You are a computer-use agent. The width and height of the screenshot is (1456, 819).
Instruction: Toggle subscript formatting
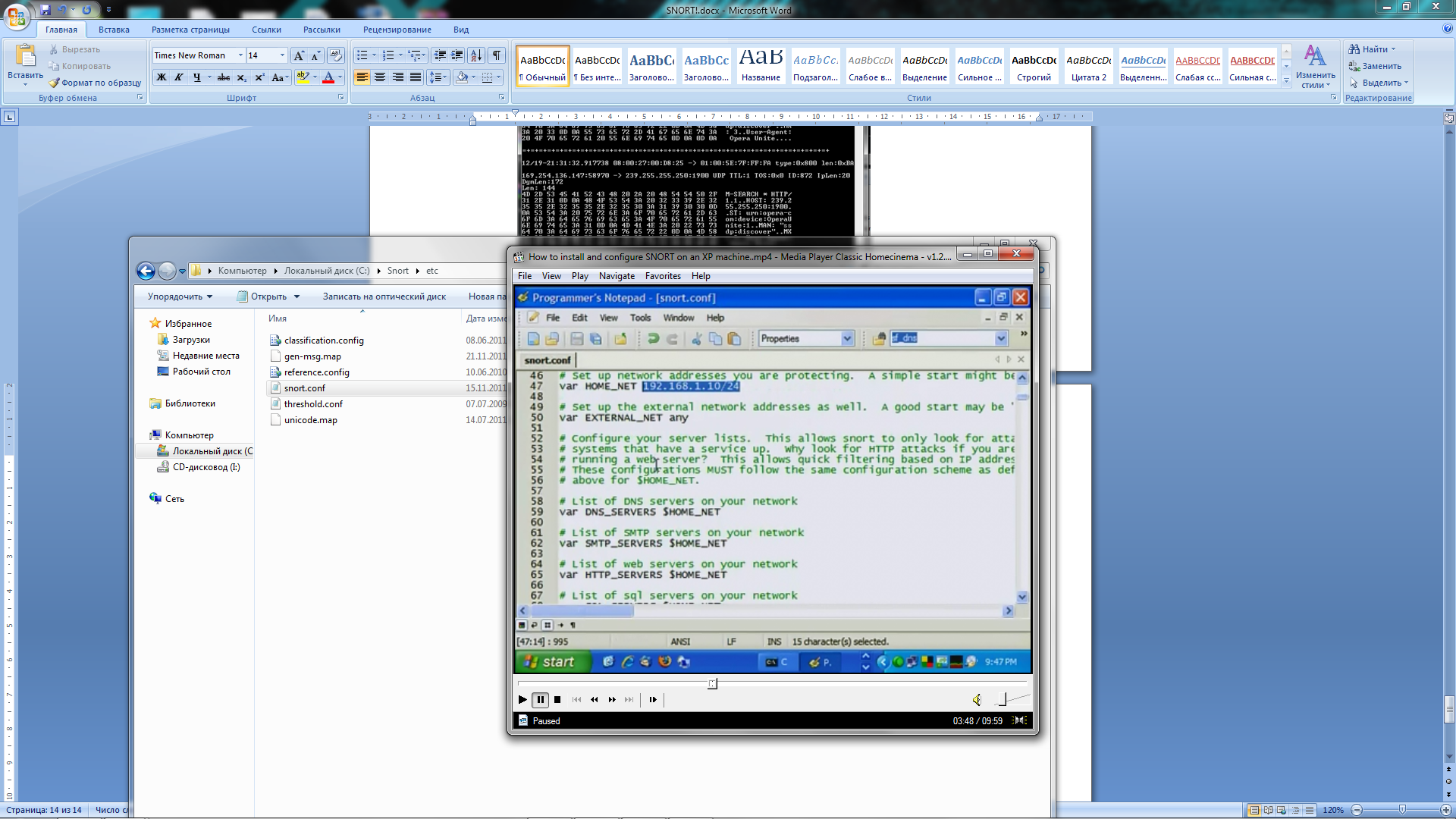[241, 77]
